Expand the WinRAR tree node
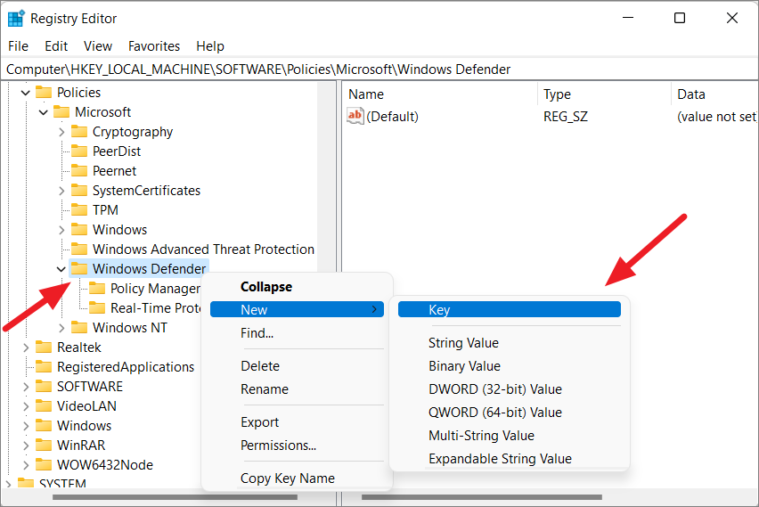This screenshot has height=507, width=759. [26, 446]
